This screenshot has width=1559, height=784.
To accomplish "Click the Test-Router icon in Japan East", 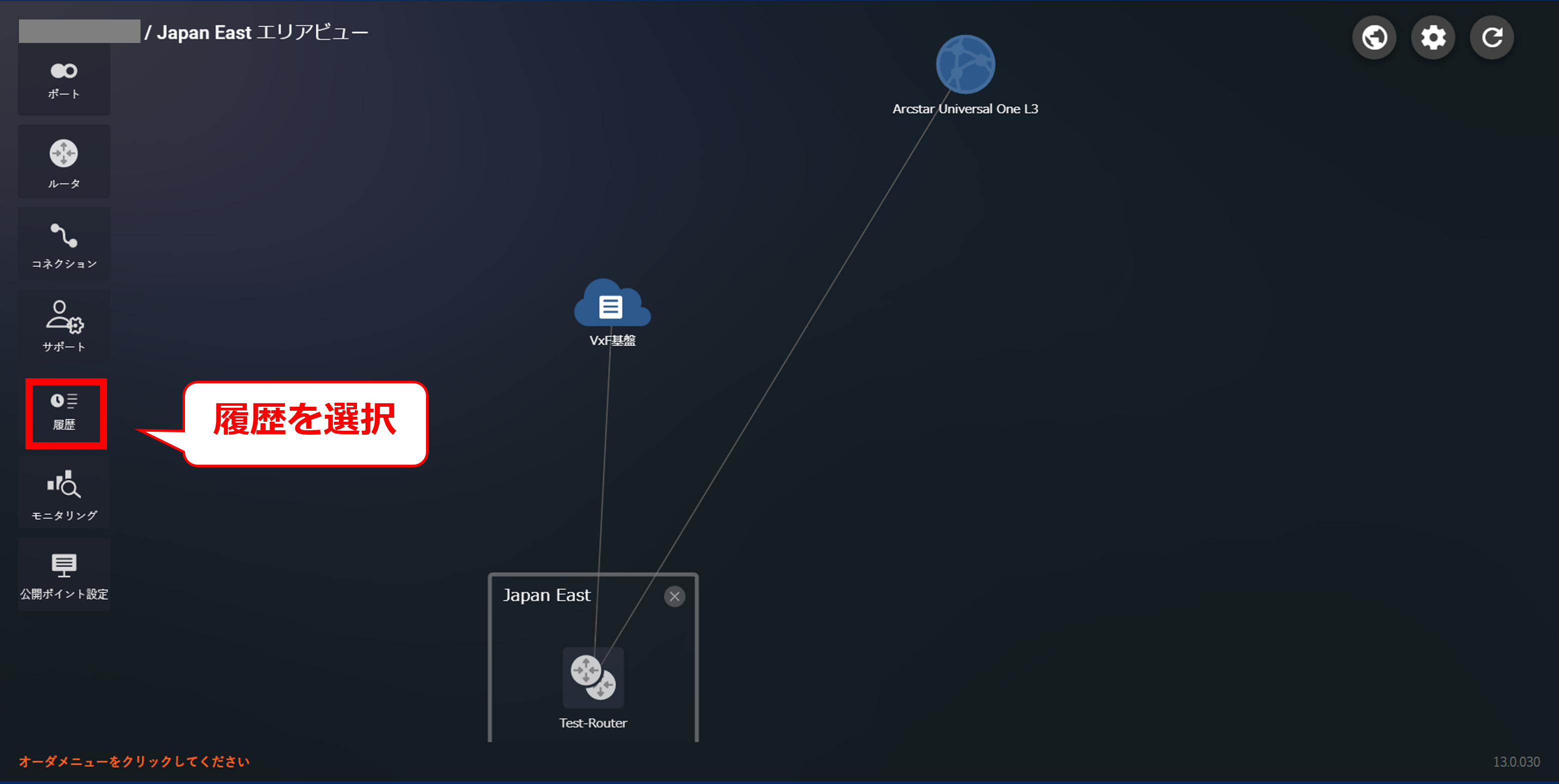I will point(593,677).
